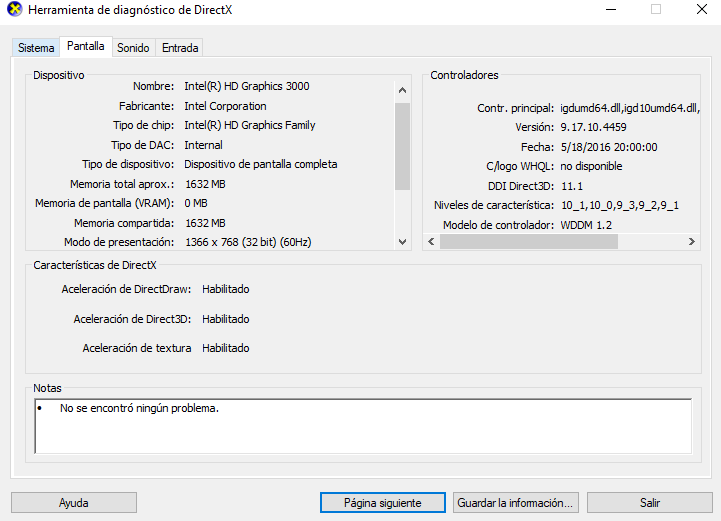Click the Modo de presentación: label
The image size is (721, 521).
click(x=119, y=242)
